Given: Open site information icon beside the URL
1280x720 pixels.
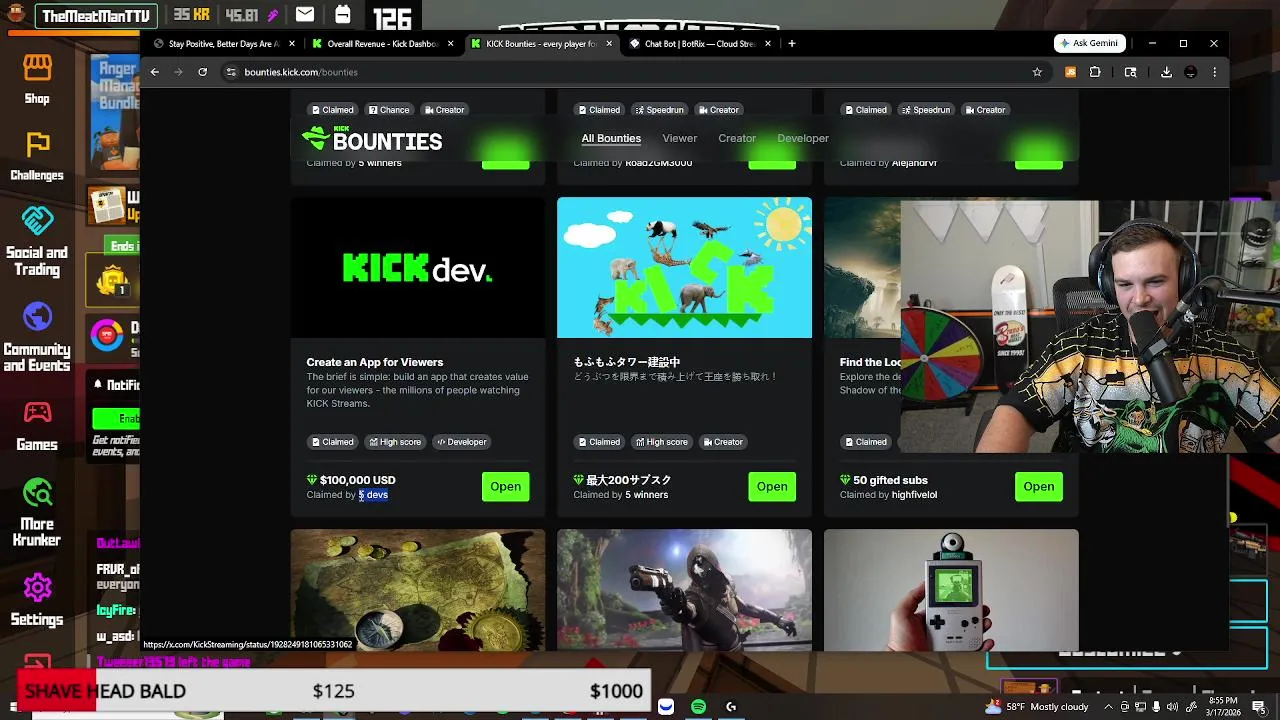Looking at the screenshot, I should (231, 72).
